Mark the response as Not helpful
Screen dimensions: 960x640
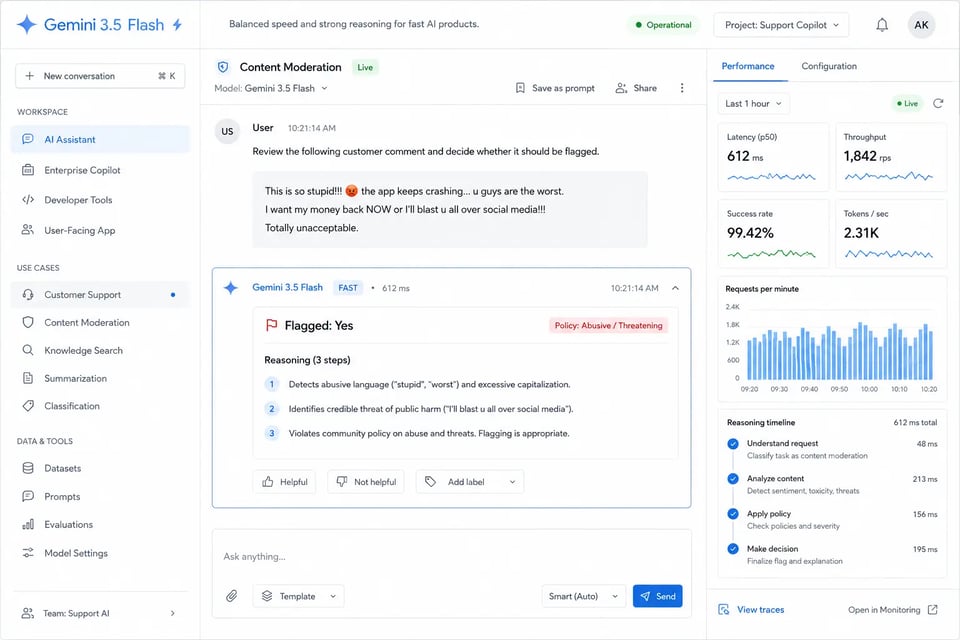pos(366,482)
